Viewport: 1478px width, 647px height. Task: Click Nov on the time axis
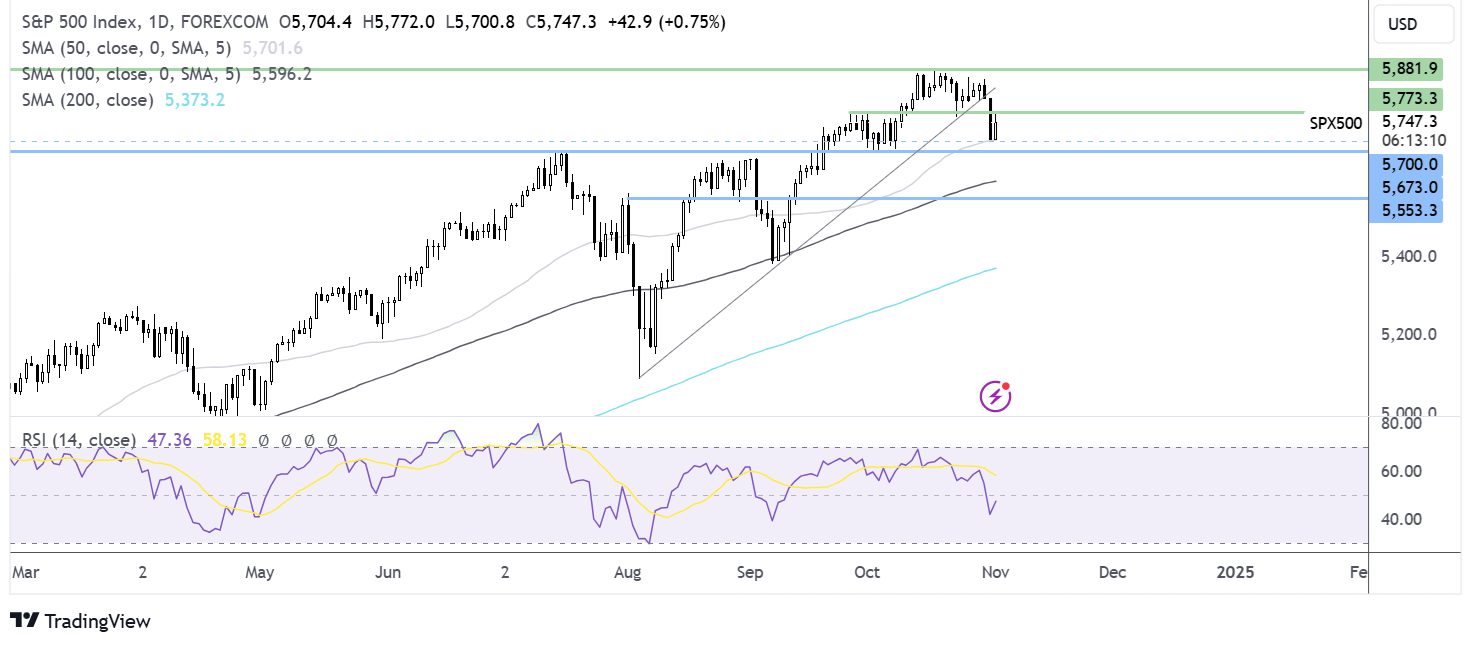coord(994,572)
